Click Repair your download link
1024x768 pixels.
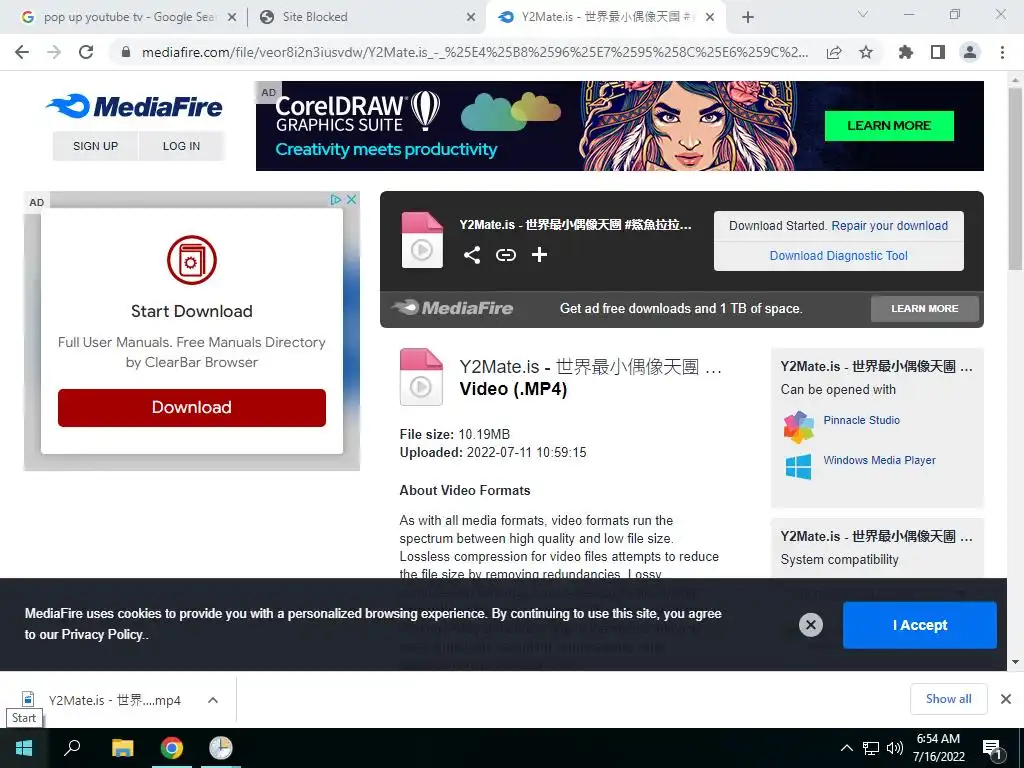pyautogui.click(x=889, y=225)
